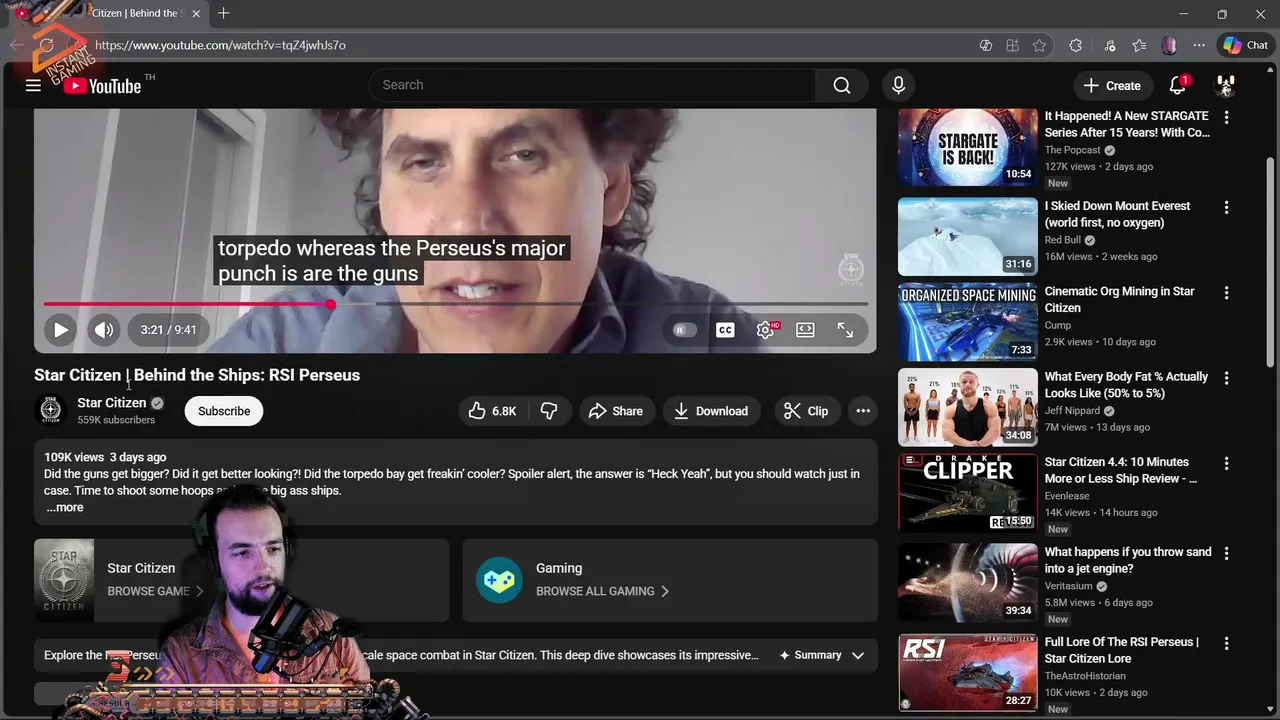1280x720 pixels.
Task: Click the browser address bar URL
Action: pos(220,45)
